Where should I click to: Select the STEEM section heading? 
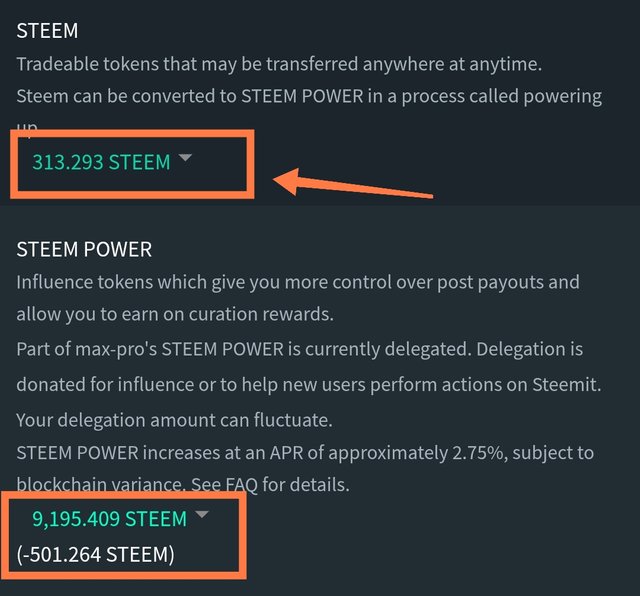coord(47,31)
